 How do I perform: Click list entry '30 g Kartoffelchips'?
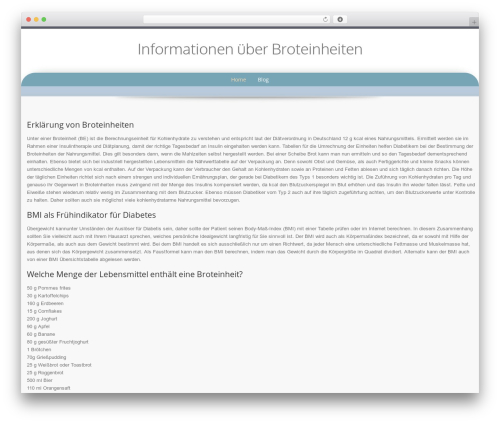pyautogui.click(x=48, y=296)
